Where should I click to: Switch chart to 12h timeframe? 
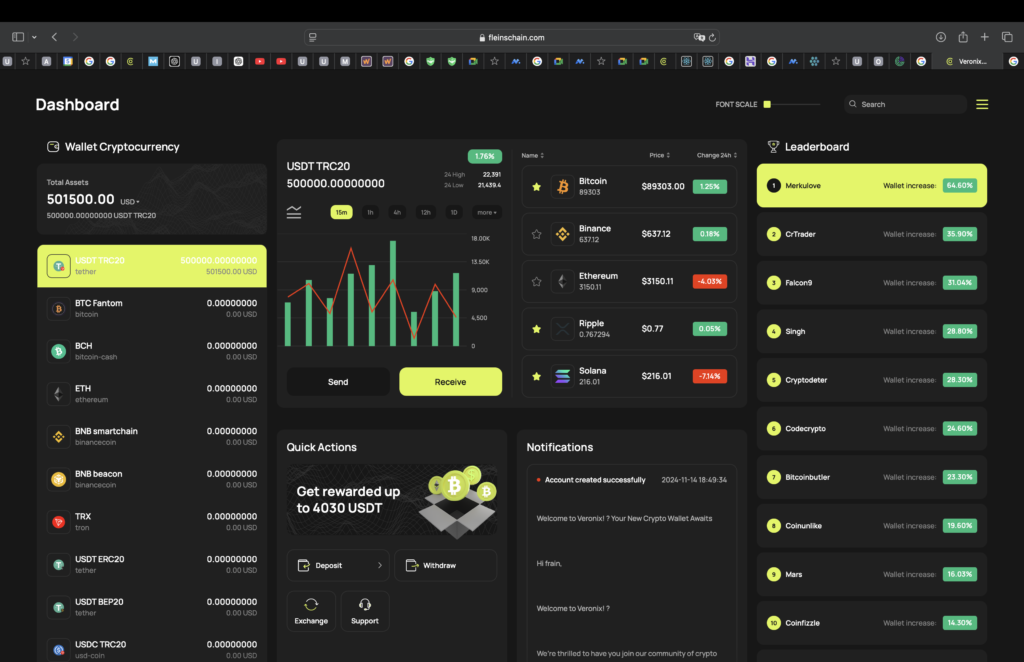pyautogui.click(x=425, y=212)
